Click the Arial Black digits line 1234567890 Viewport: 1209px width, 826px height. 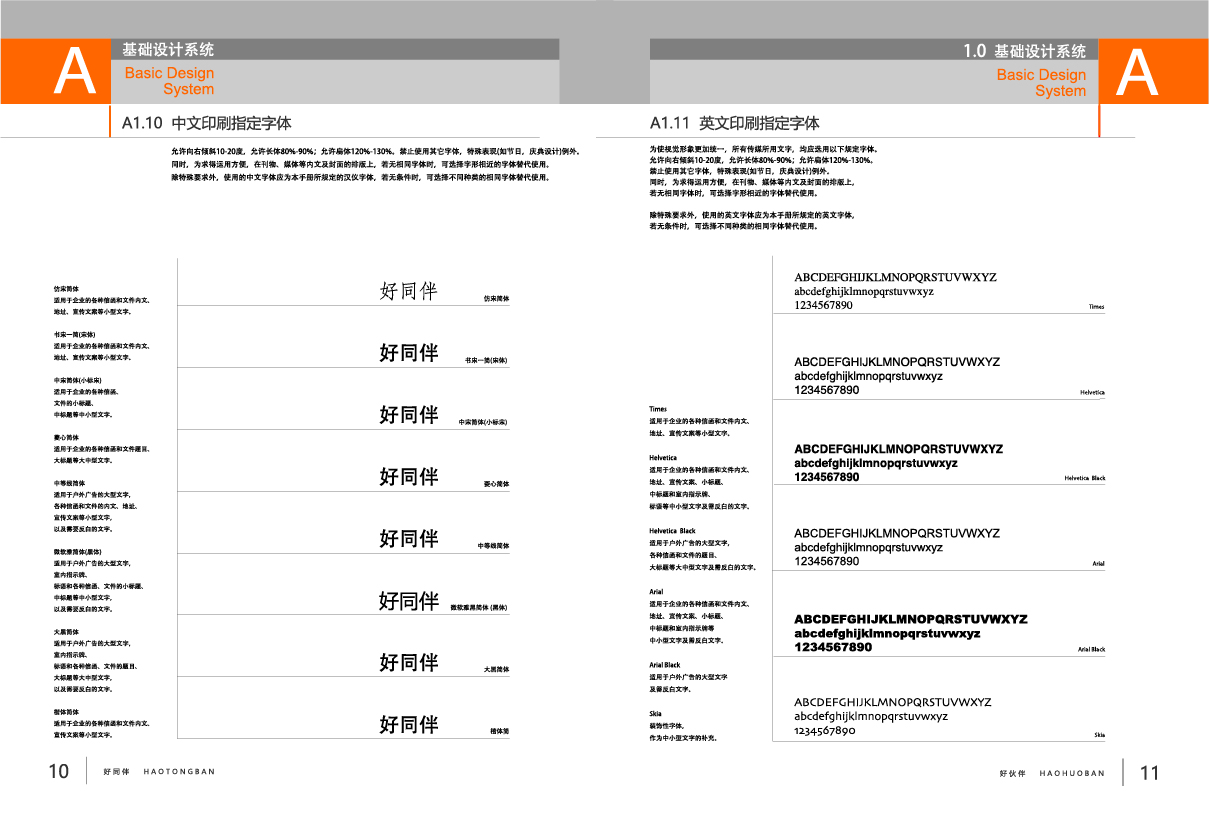pos(833,647)
